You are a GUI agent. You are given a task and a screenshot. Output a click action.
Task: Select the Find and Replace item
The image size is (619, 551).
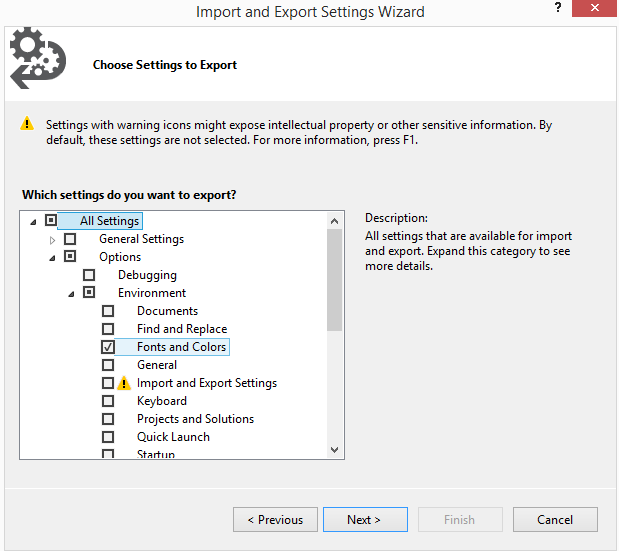(x=182, y=329)
